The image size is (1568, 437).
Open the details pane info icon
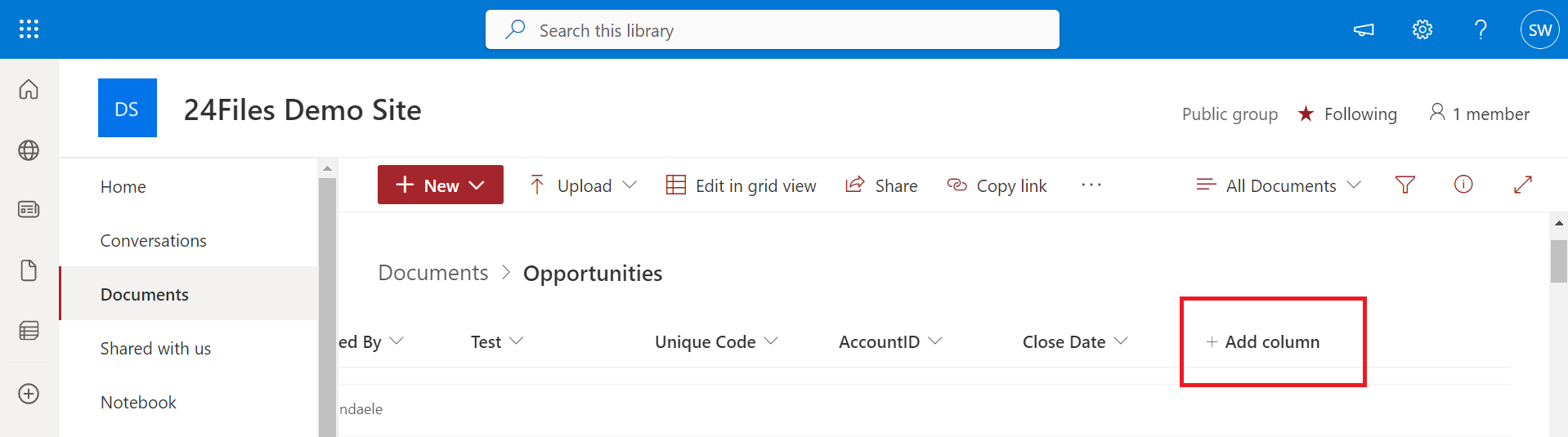tap(1463, 185)
